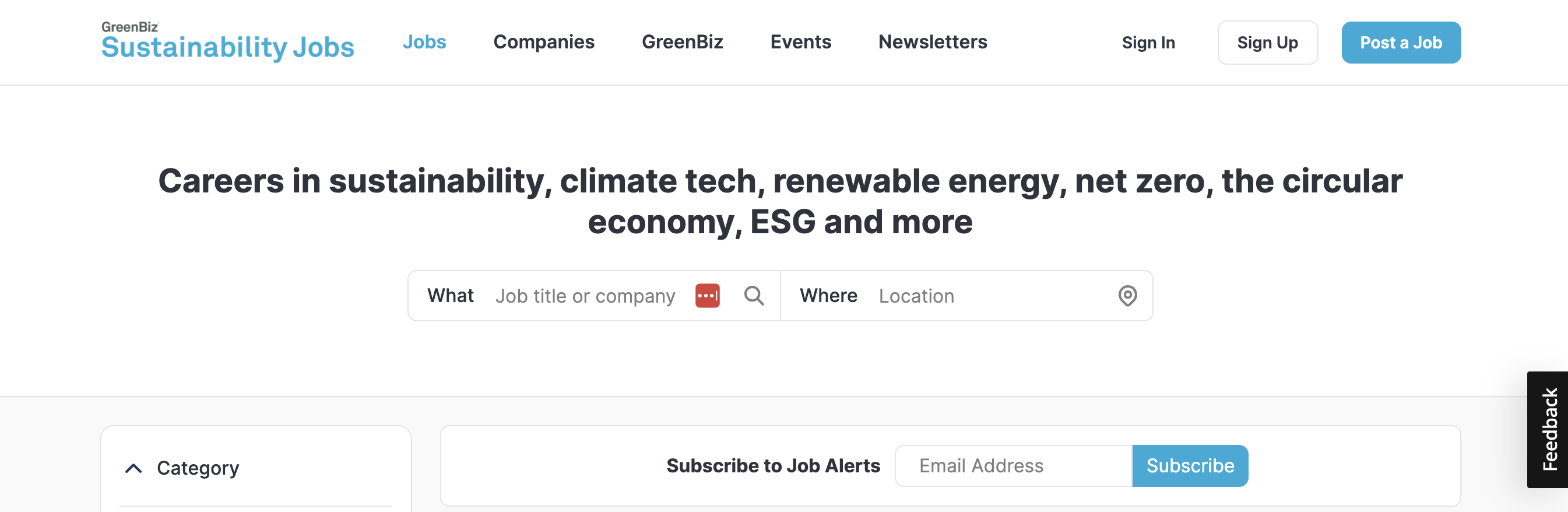1568x512 pixels.
Task: Click the location pin icon
Action: (1127, 296)
